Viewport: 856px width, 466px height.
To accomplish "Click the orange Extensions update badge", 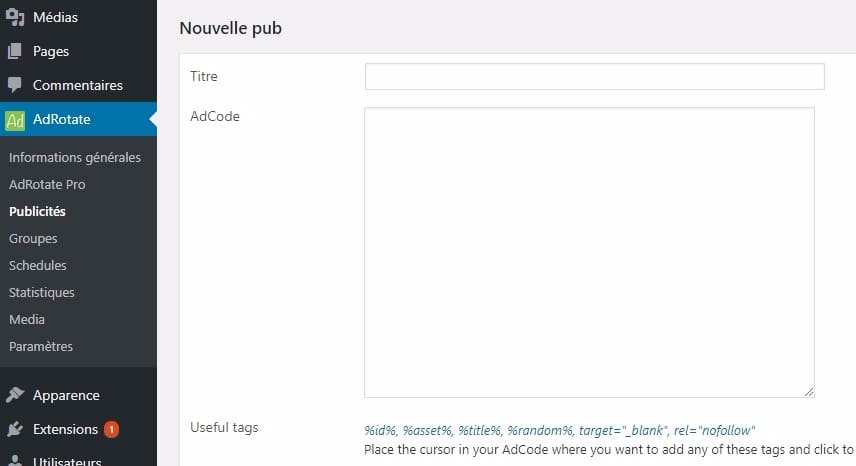I will coord(111,429).
